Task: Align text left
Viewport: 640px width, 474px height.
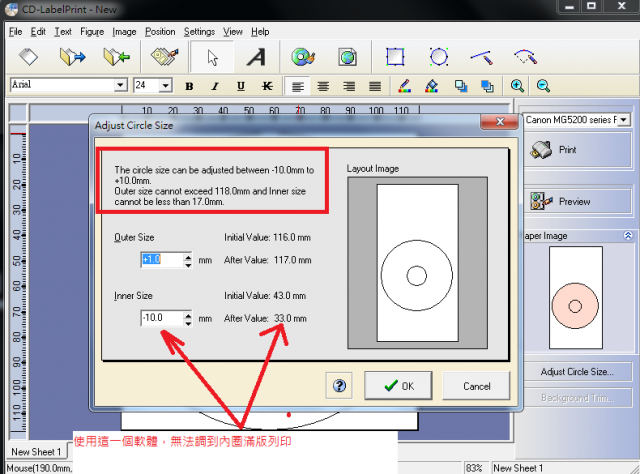Action: point(298,86)
